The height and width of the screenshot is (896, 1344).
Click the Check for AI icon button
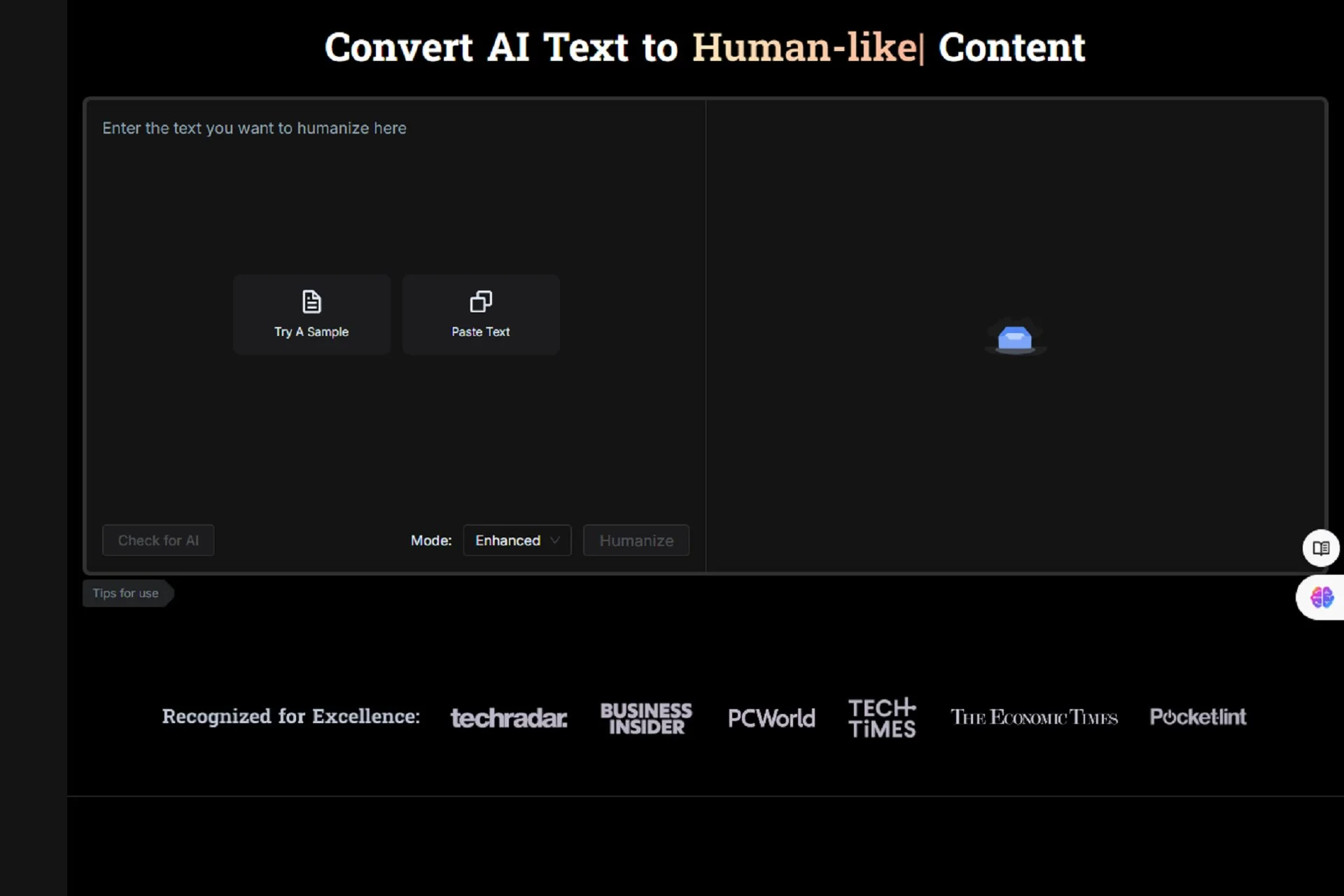[x=158, y=540]
